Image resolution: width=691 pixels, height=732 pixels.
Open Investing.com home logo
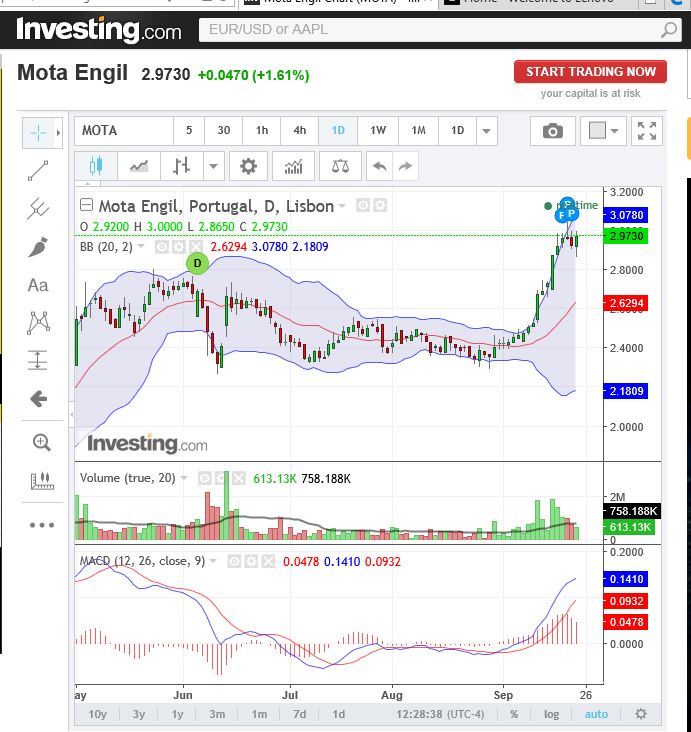tap(99, 30)
